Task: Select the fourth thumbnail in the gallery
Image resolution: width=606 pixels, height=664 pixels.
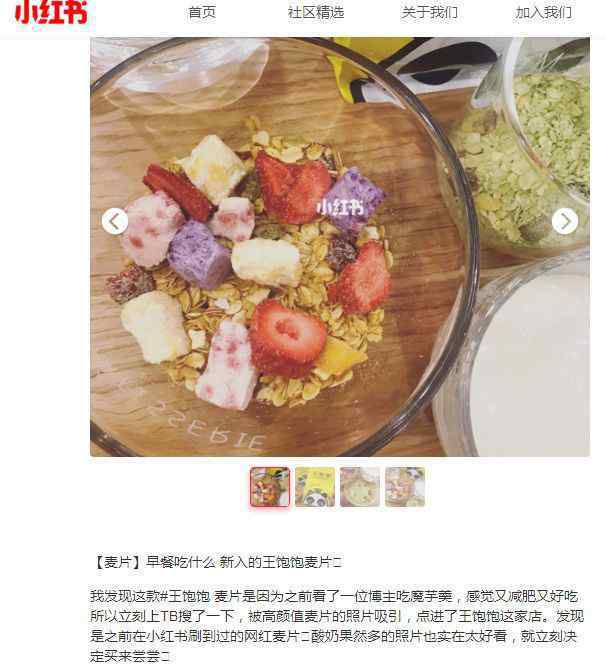Action: tap(405, 487)
